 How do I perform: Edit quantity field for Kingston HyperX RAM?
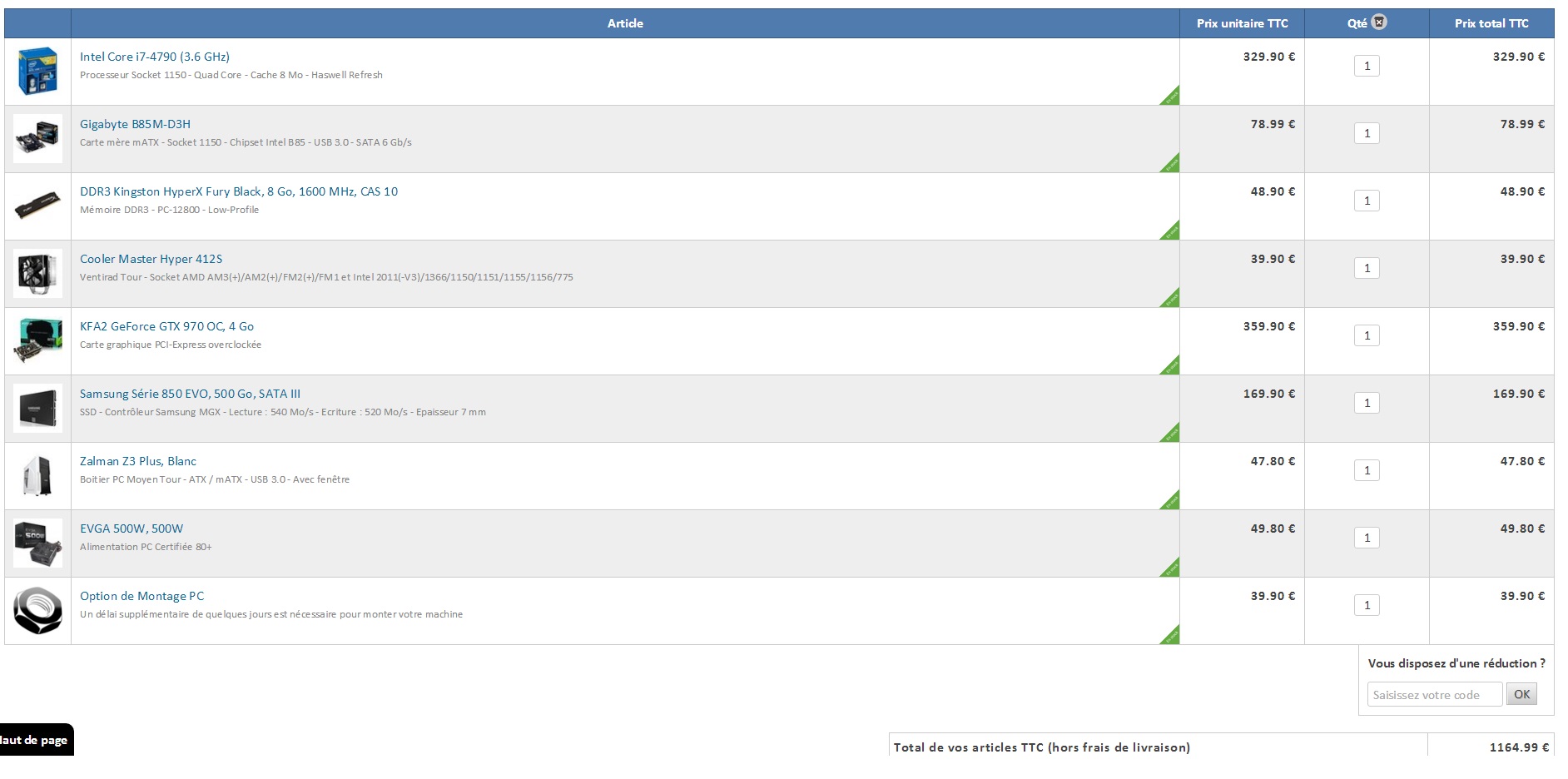click(x=1367, y=201)
